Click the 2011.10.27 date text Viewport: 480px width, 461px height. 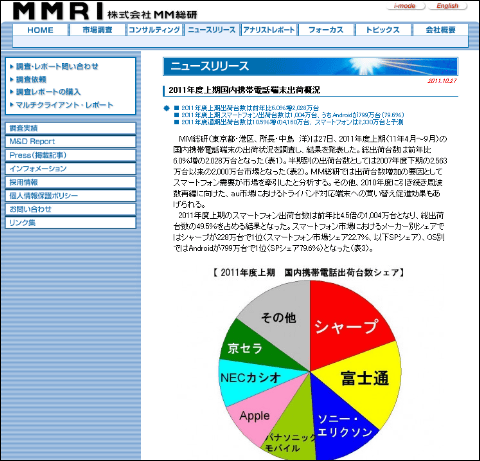(x=442, y=81)
